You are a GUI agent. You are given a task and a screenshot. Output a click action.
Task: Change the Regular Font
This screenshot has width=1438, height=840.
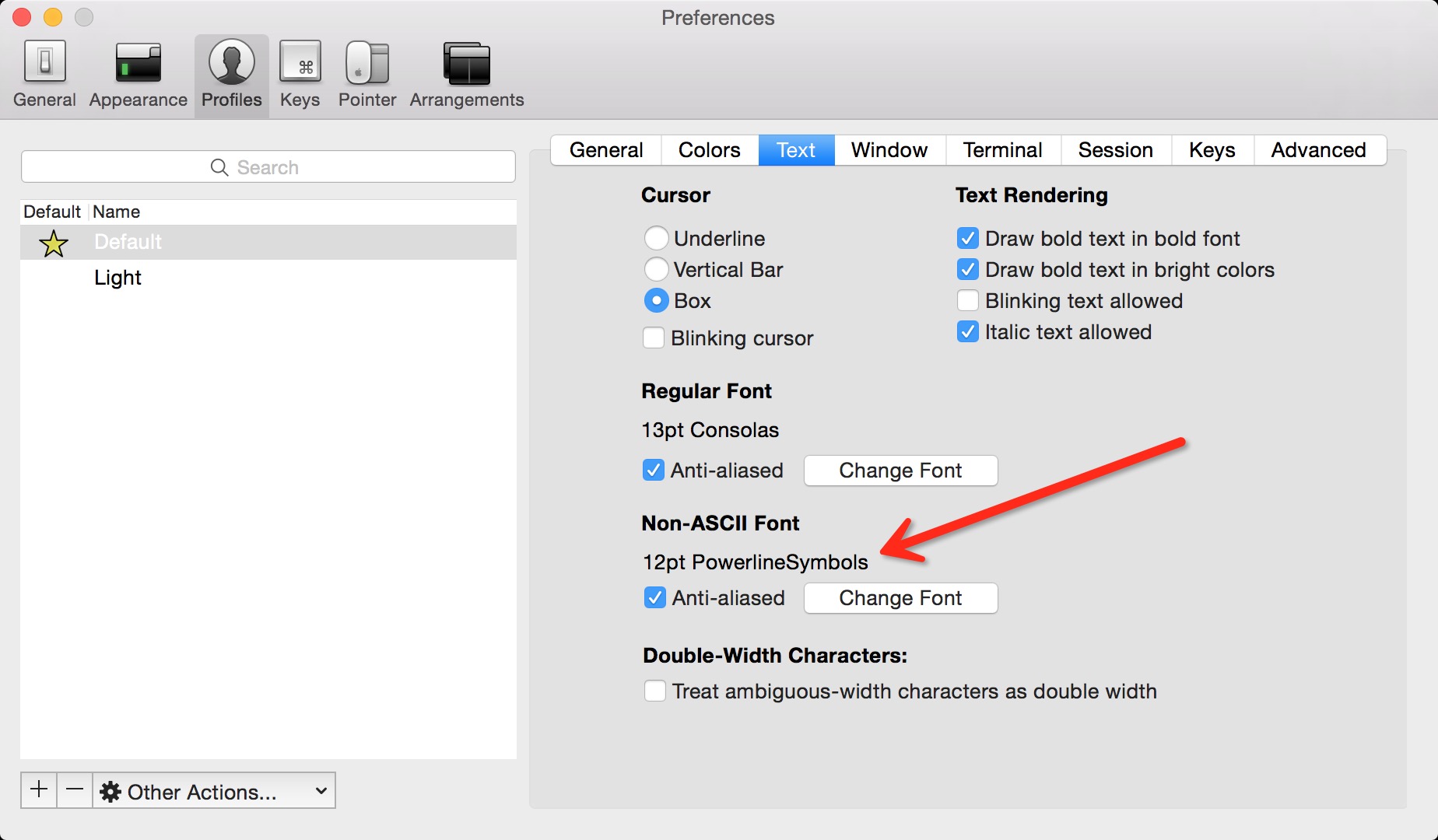[x=900, y=470]
